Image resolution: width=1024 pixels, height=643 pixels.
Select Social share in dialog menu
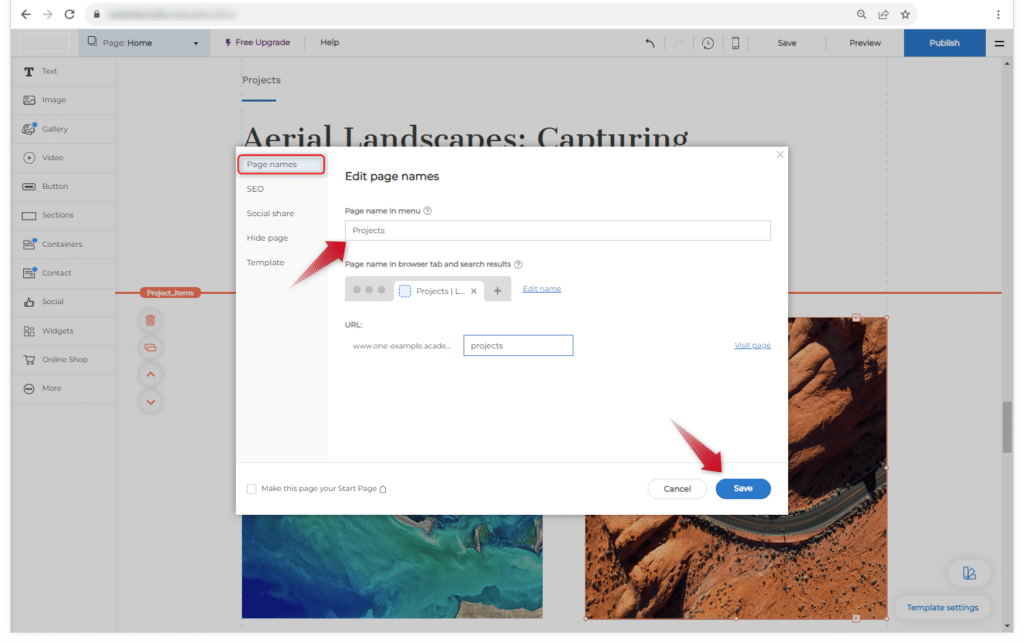[270, 213]
